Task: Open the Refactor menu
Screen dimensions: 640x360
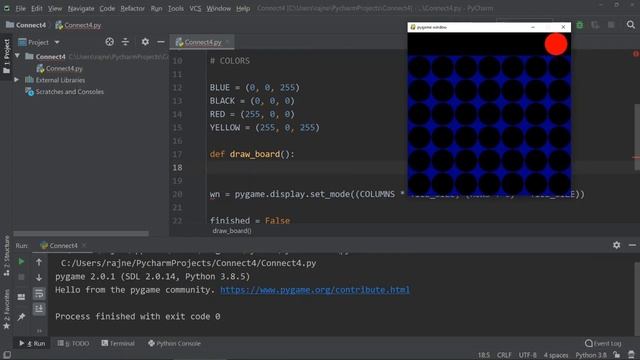Action: [132, 8]
